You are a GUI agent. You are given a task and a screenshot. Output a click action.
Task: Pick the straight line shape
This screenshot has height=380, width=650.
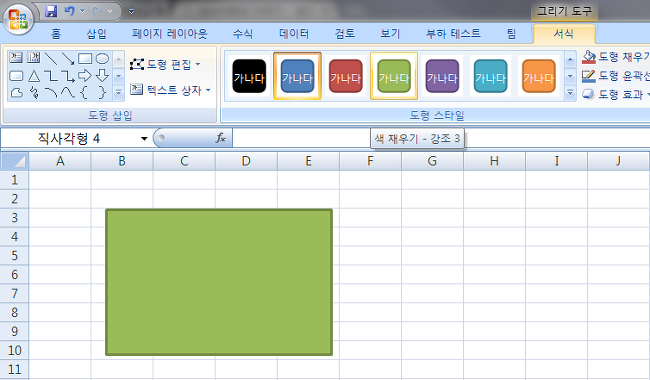coord(51,58)
